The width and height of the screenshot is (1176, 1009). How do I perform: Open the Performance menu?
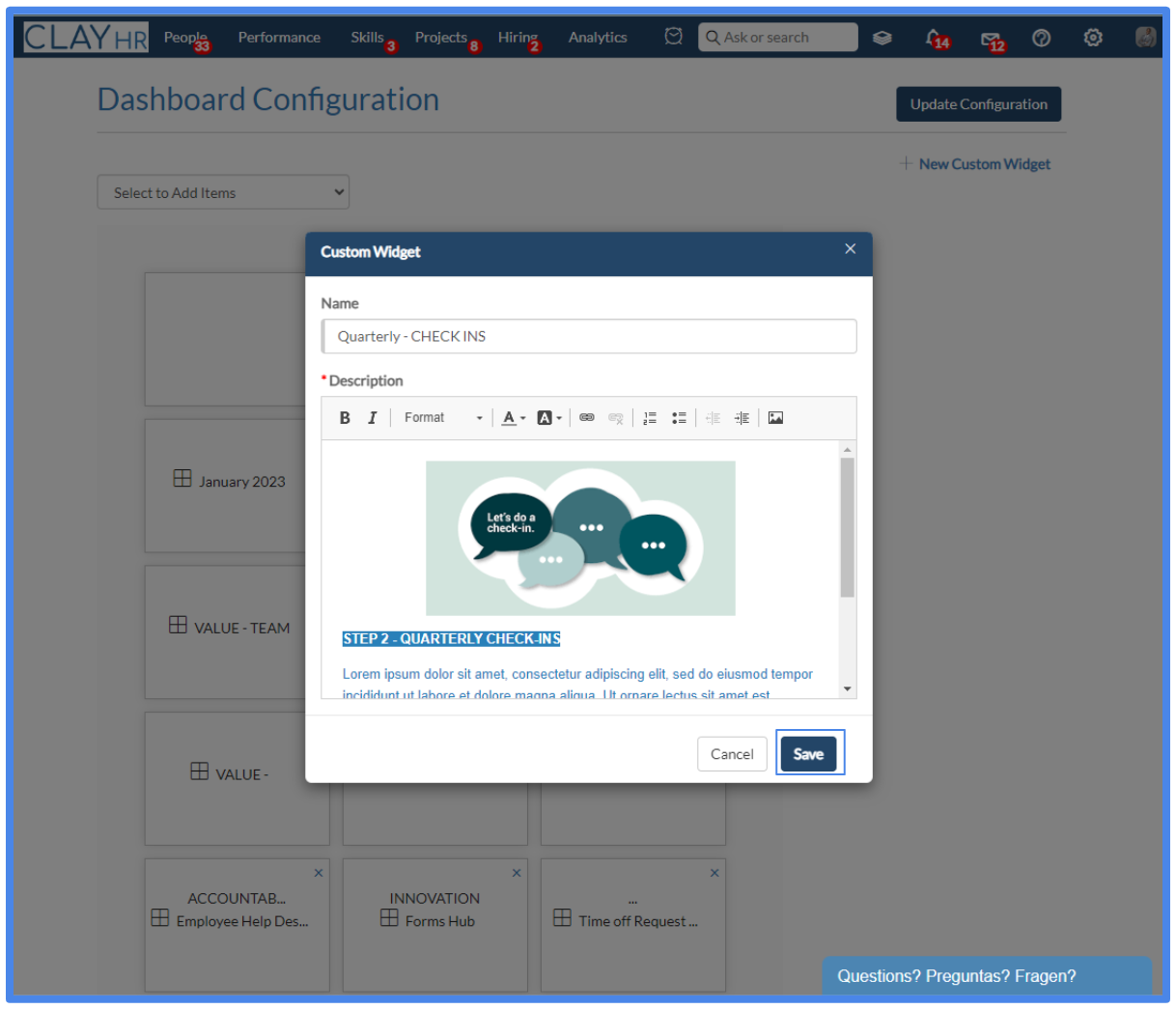coord(279,37)
